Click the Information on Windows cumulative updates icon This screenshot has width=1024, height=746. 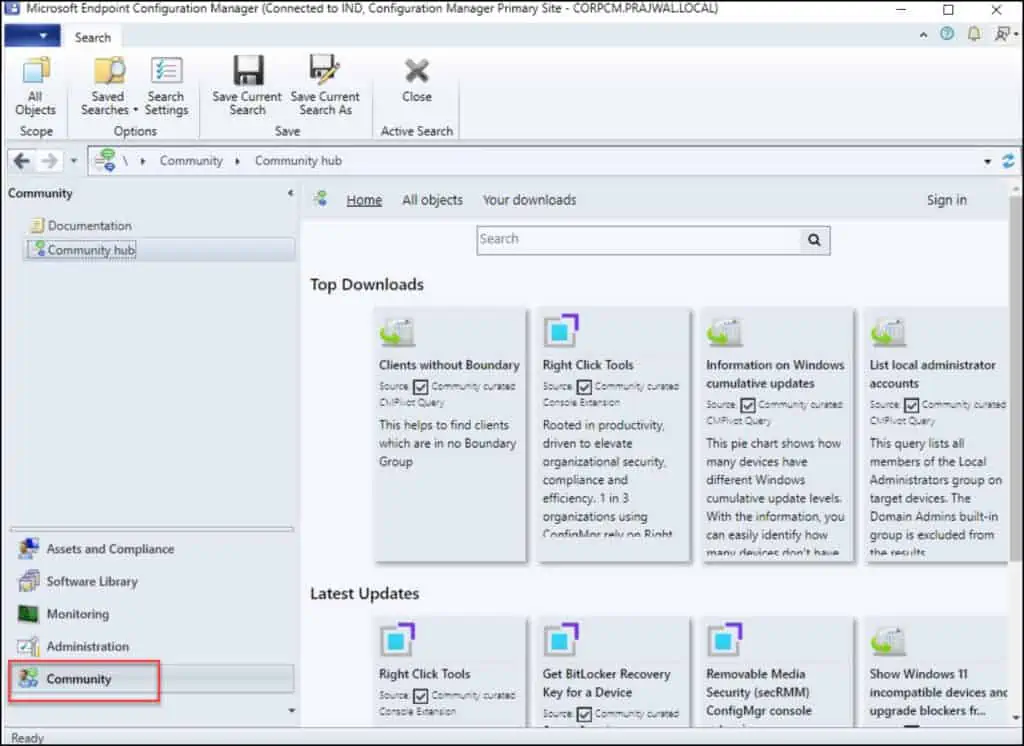(x=724, y=332)
